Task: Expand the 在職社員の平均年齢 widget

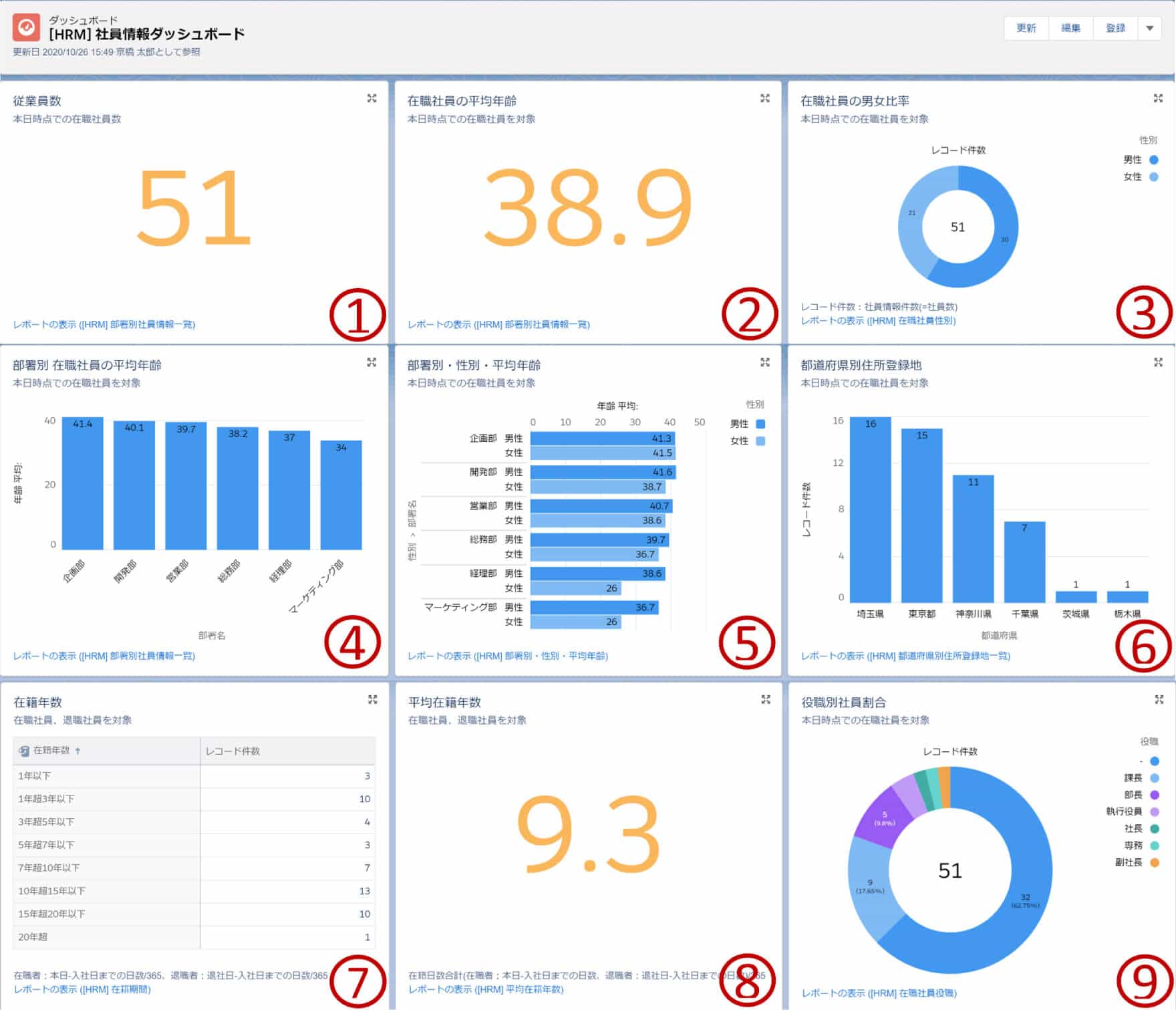Action: 765,98
